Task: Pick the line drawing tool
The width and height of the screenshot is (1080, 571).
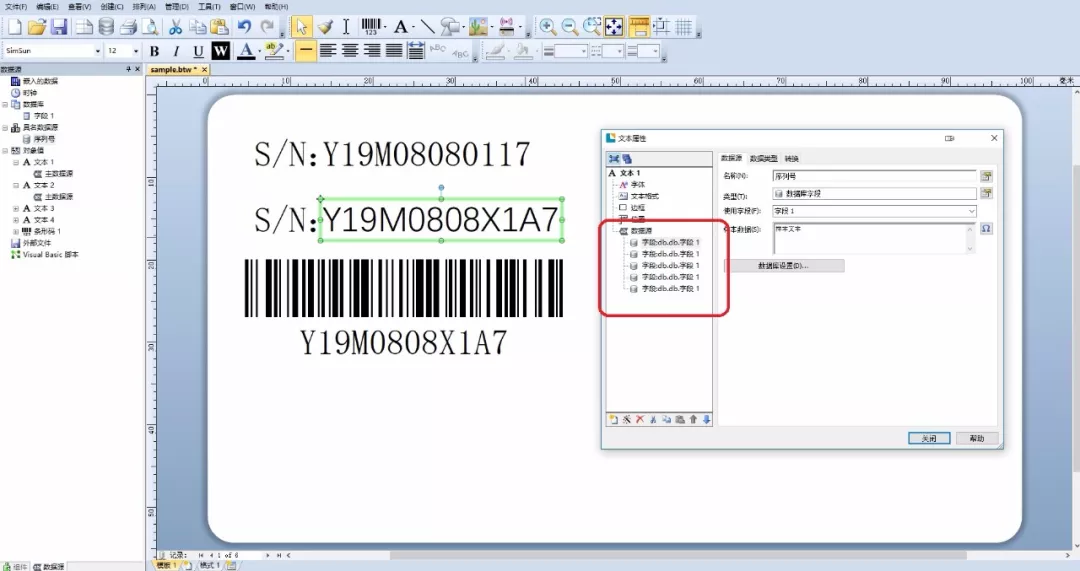Action: point(427,27)
